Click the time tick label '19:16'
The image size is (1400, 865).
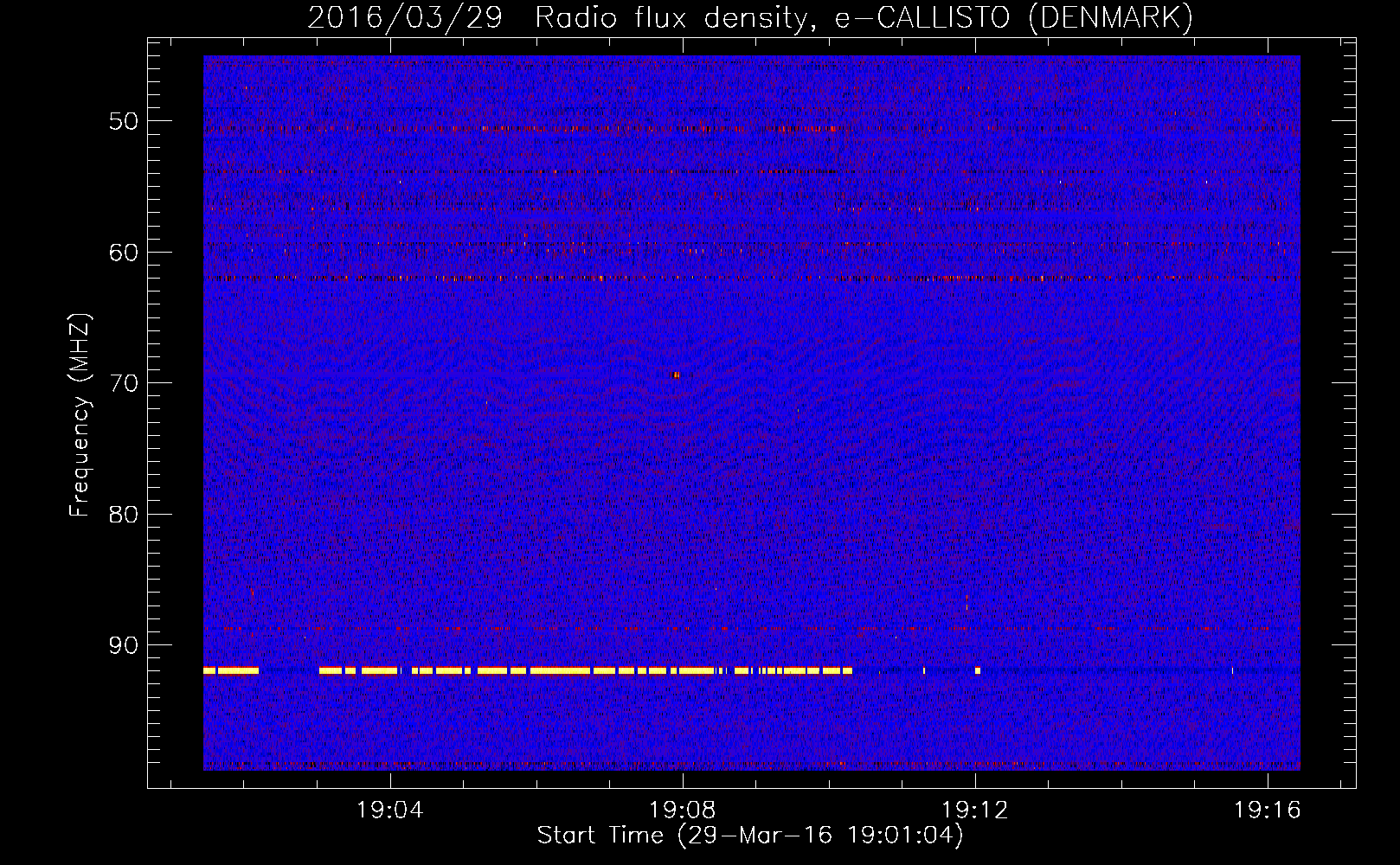pyautogui.click(x=1268, y=811)
